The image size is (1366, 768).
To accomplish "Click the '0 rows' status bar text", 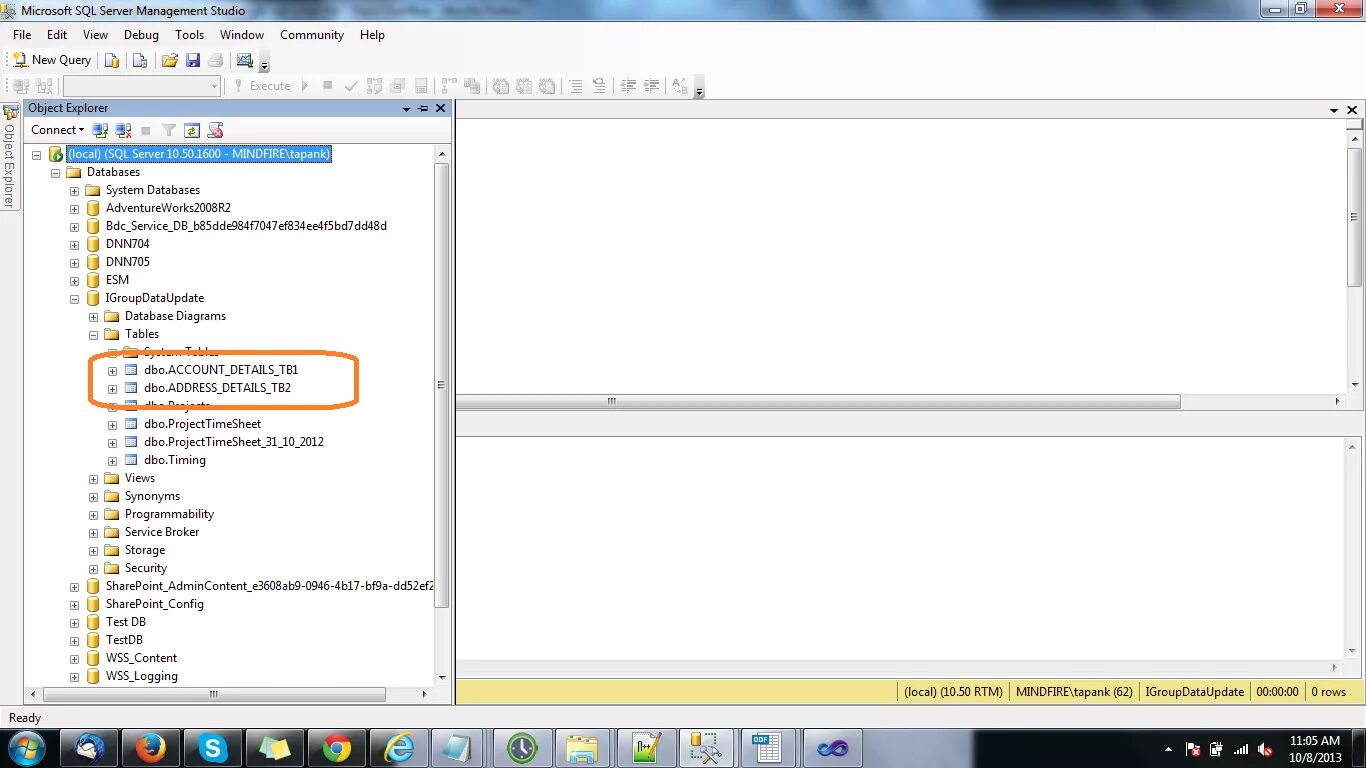I will (1329, 692).
